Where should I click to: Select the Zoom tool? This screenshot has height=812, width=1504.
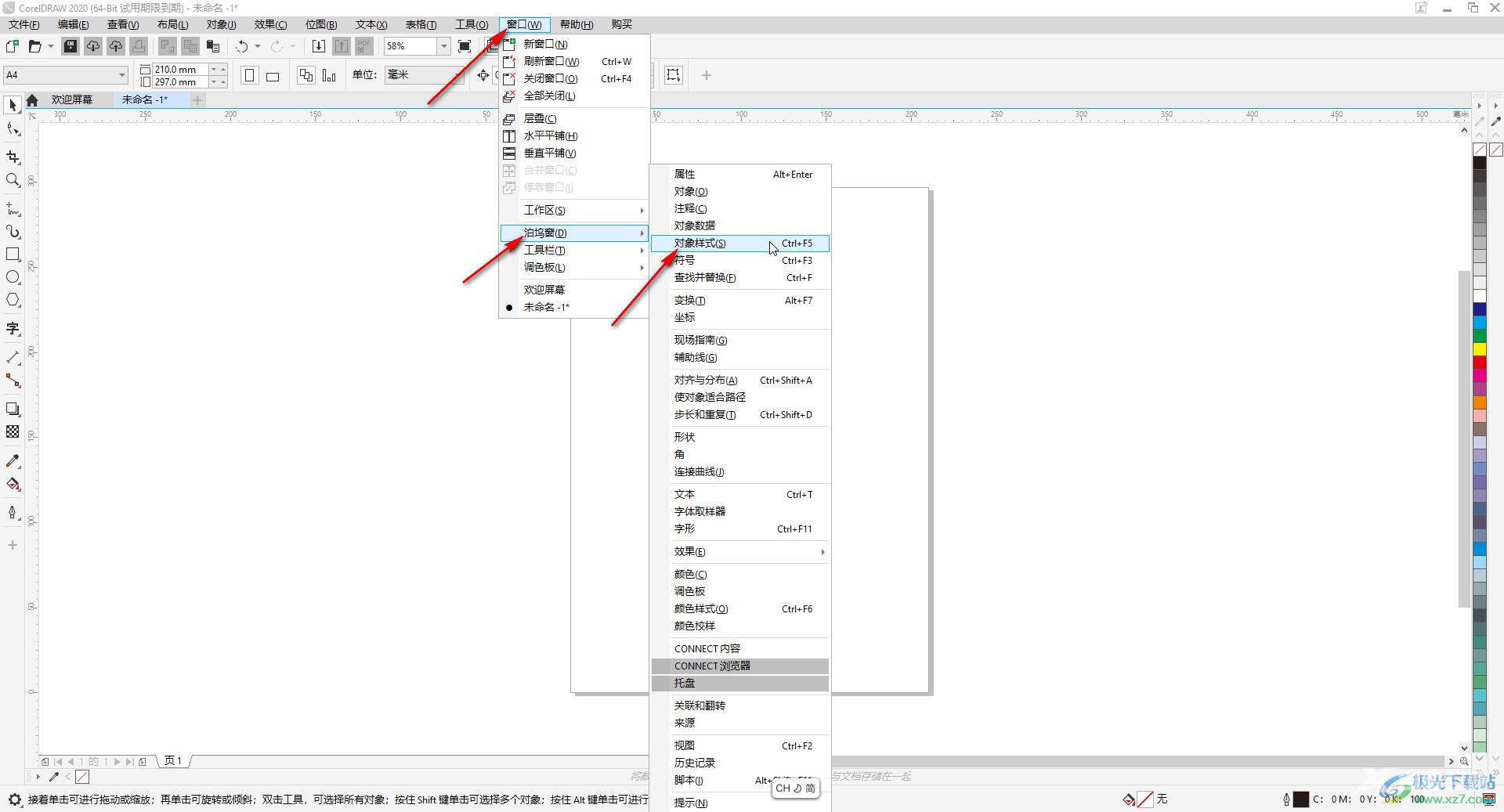pyautogui.click(x=13, y=180)
